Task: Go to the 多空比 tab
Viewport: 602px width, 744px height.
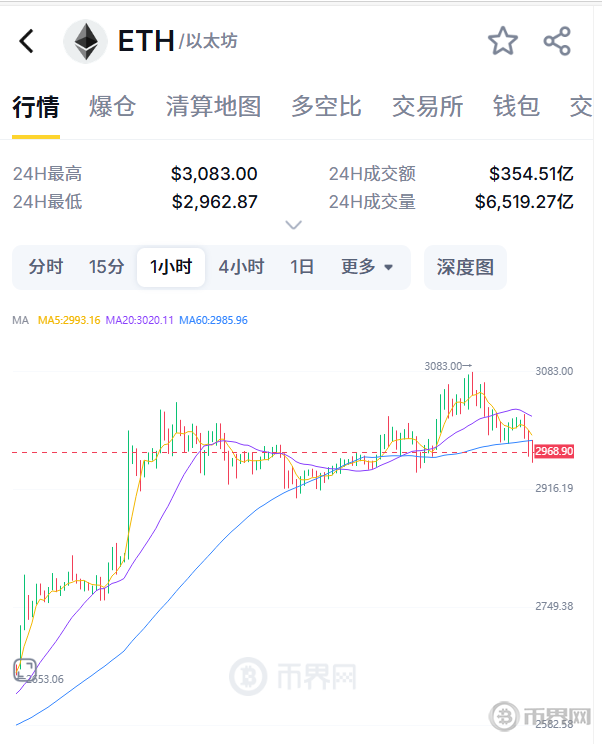Action: pos(326,106)
